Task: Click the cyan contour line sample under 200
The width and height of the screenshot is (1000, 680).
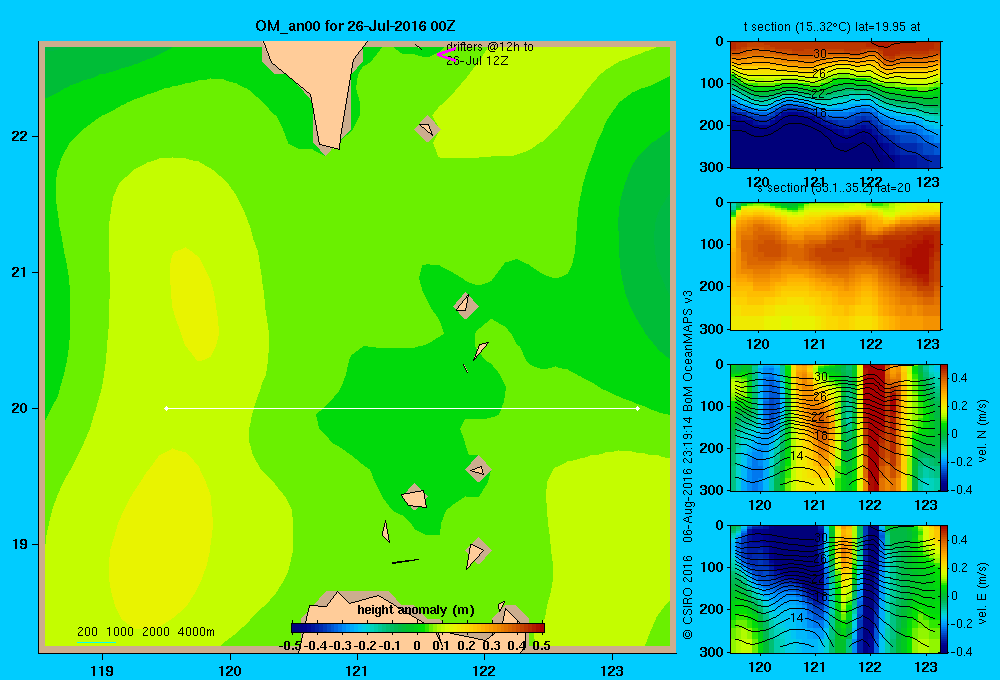Action: tap(96, 642)
